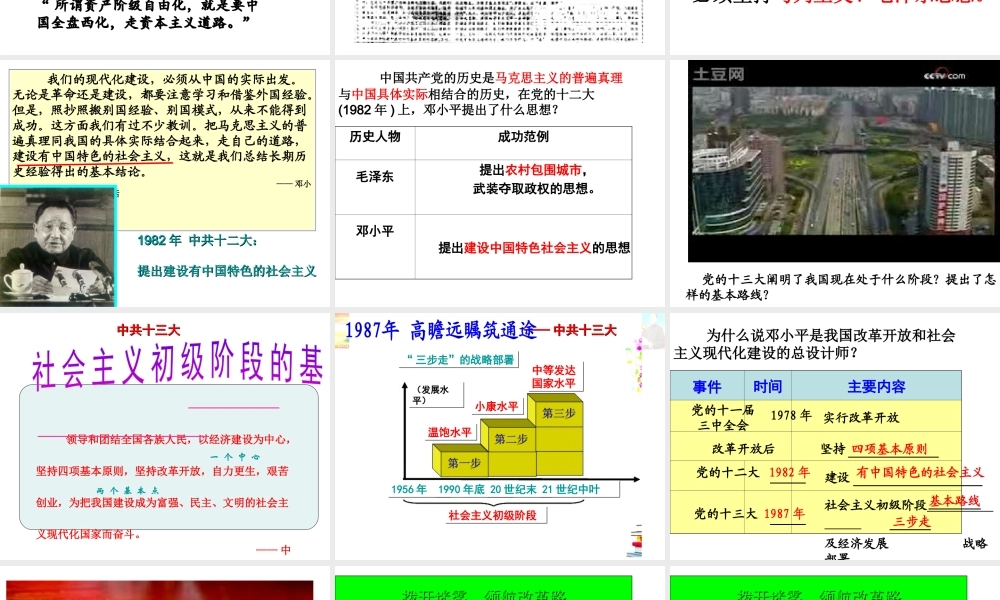This screenshot has height=600, width=1000.
Task: Click the 提出农村包围城市 cell text
Action: tap(533, 170)
